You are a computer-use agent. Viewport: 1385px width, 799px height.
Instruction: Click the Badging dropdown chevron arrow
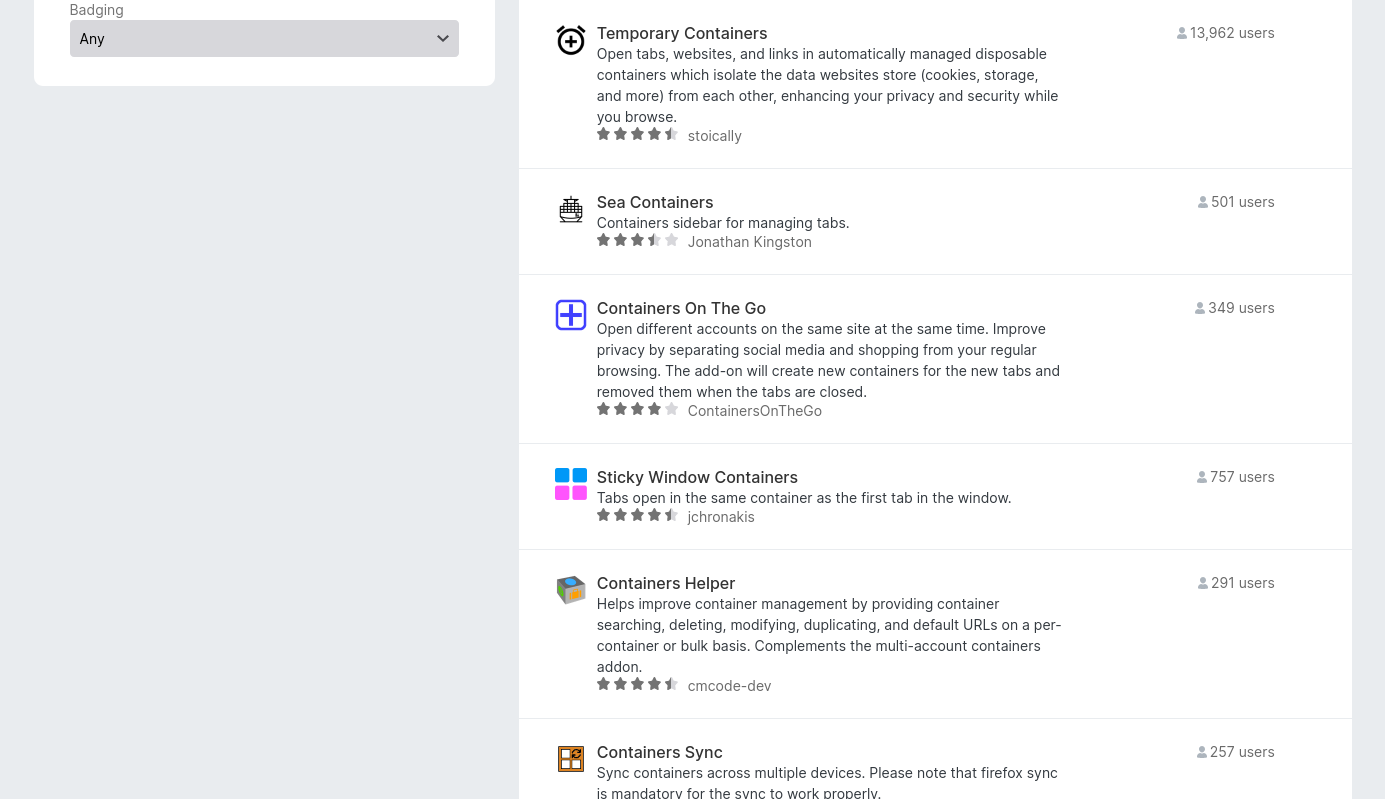[443, 39]
